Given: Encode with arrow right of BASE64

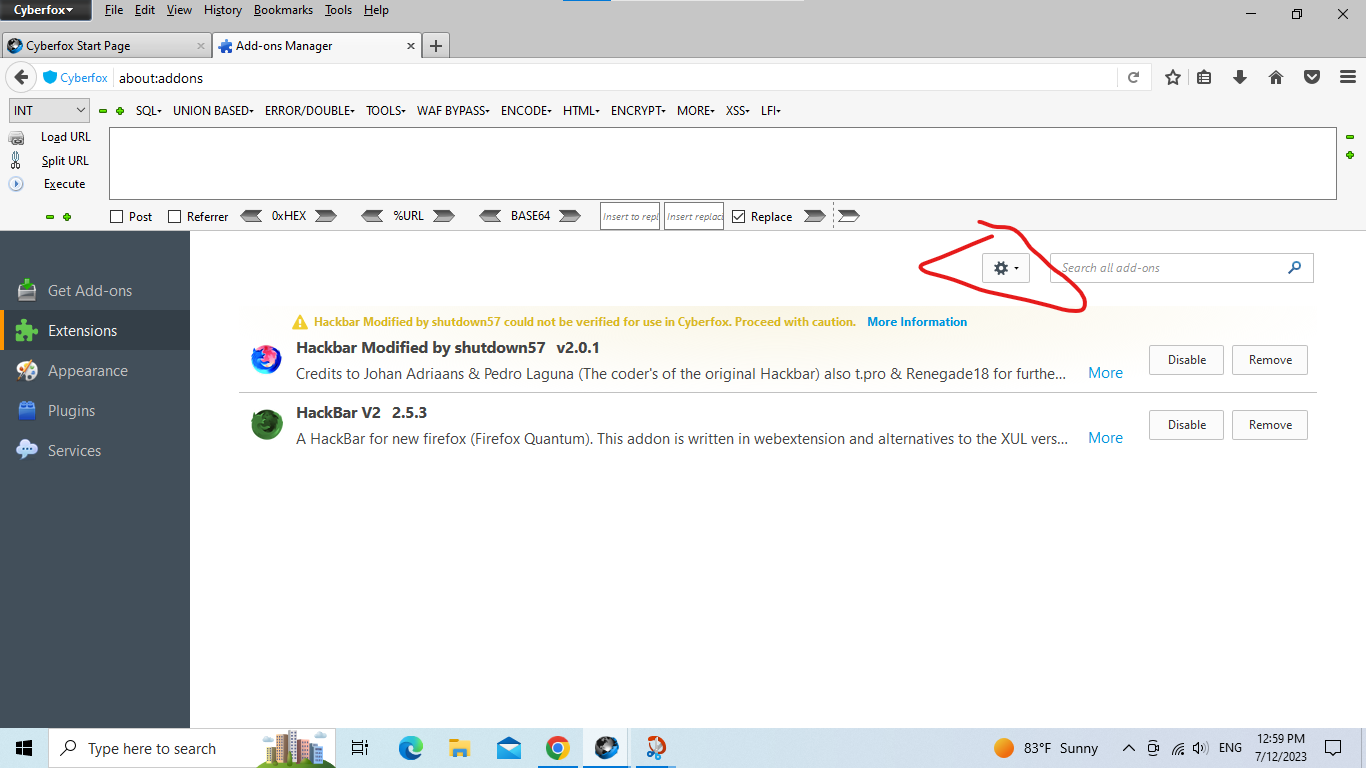Looking at the screenshot, I should pos(570,216).
